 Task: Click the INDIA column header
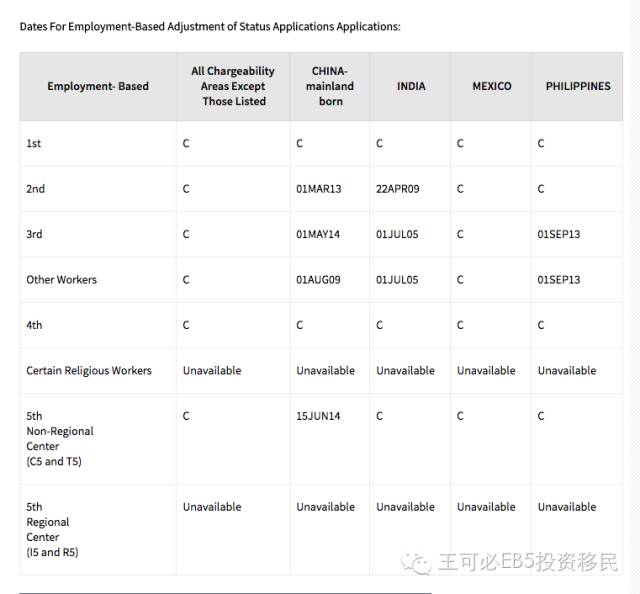[x=411, y=86]
